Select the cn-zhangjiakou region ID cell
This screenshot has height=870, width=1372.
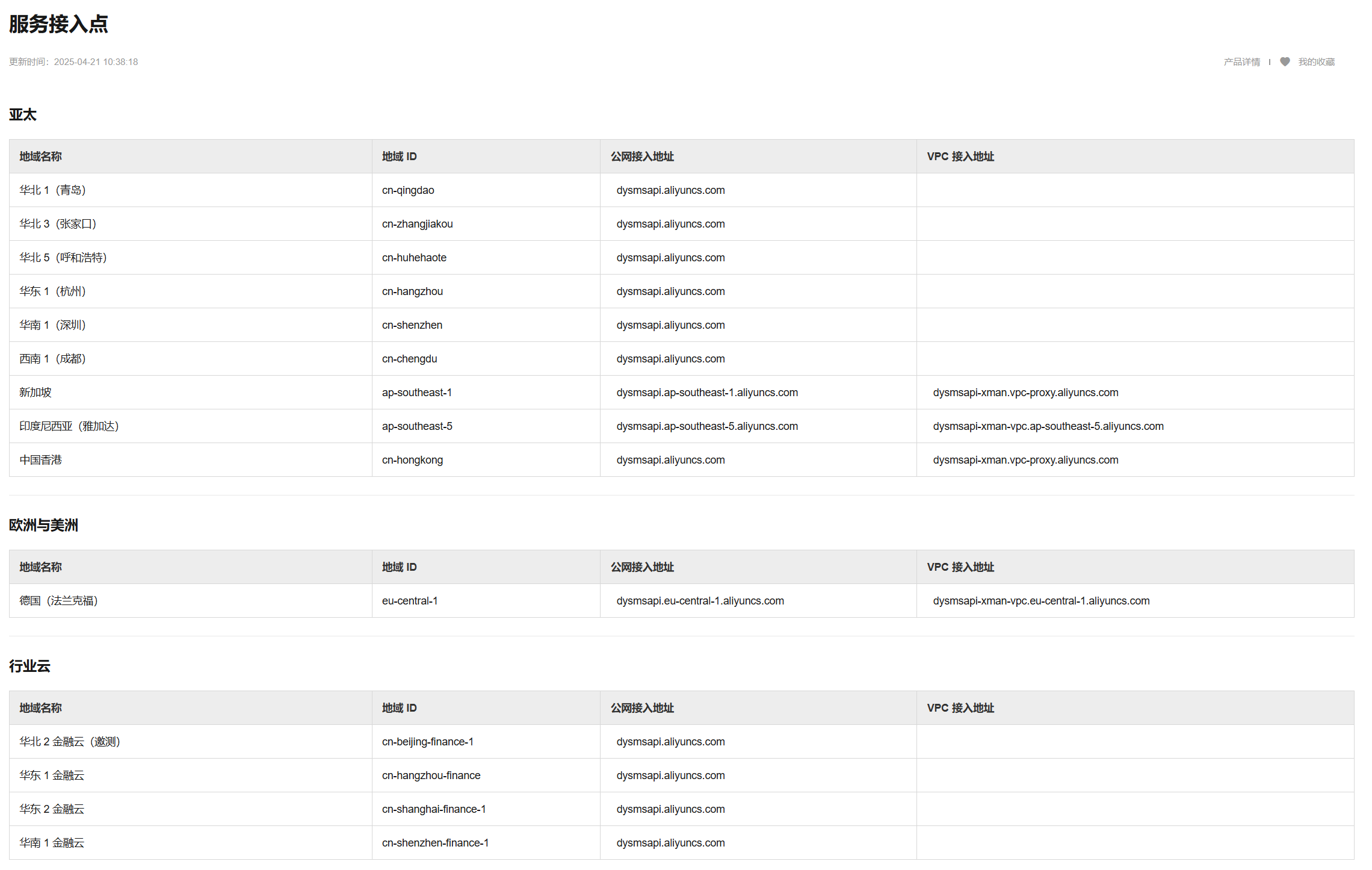(x=417, y=224)
